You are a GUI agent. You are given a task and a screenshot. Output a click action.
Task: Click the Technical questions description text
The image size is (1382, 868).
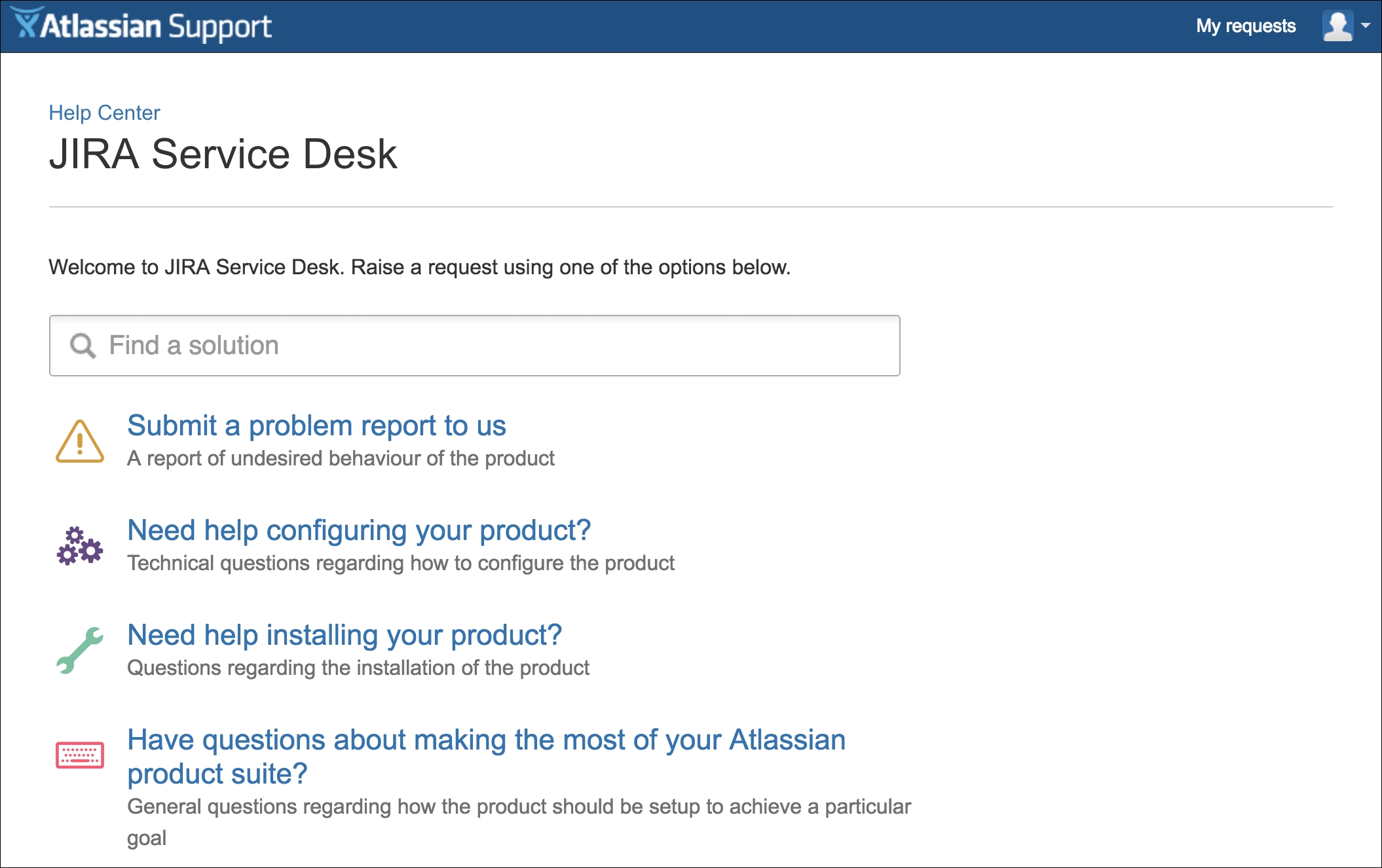click(x=401, y=563)
